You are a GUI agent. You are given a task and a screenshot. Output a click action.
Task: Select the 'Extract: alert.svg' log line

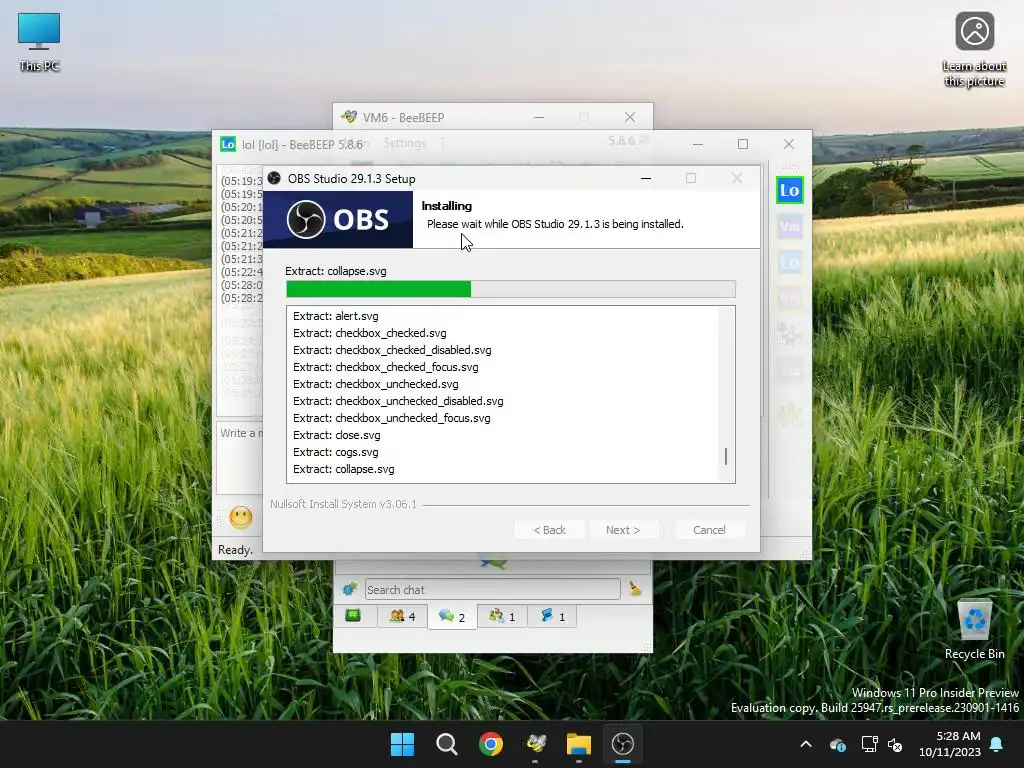click(336, 316)
